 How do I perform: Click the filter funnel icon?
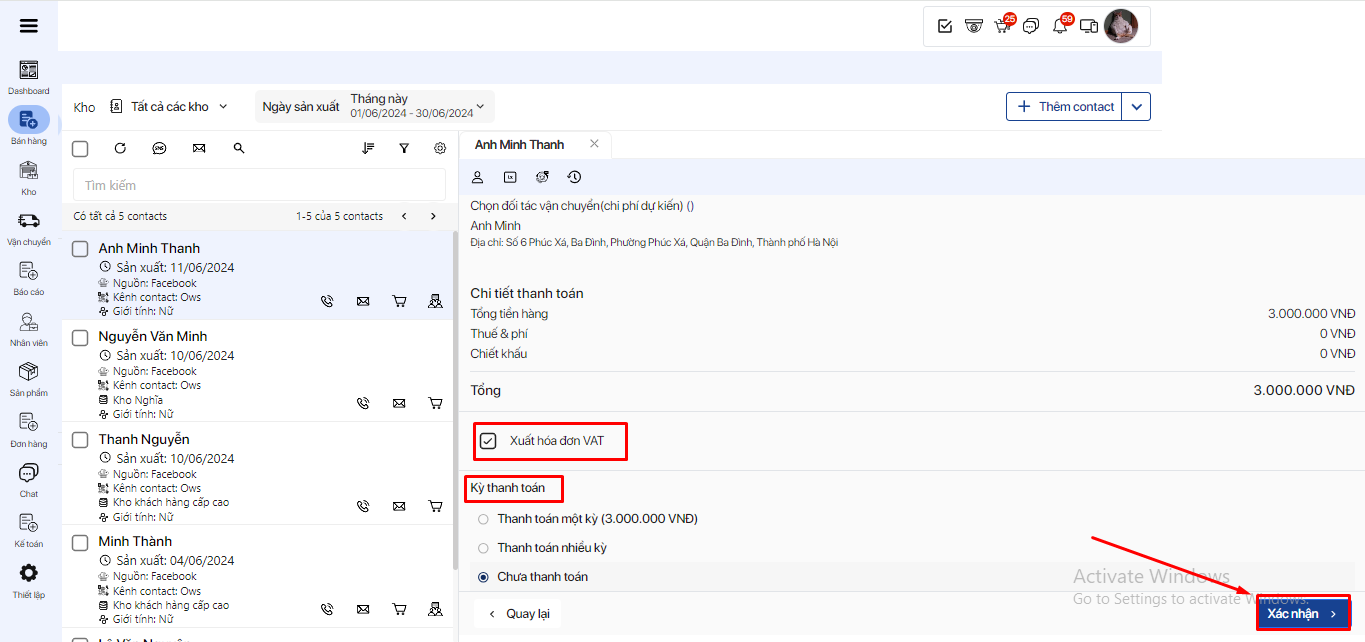pos(404,148)
